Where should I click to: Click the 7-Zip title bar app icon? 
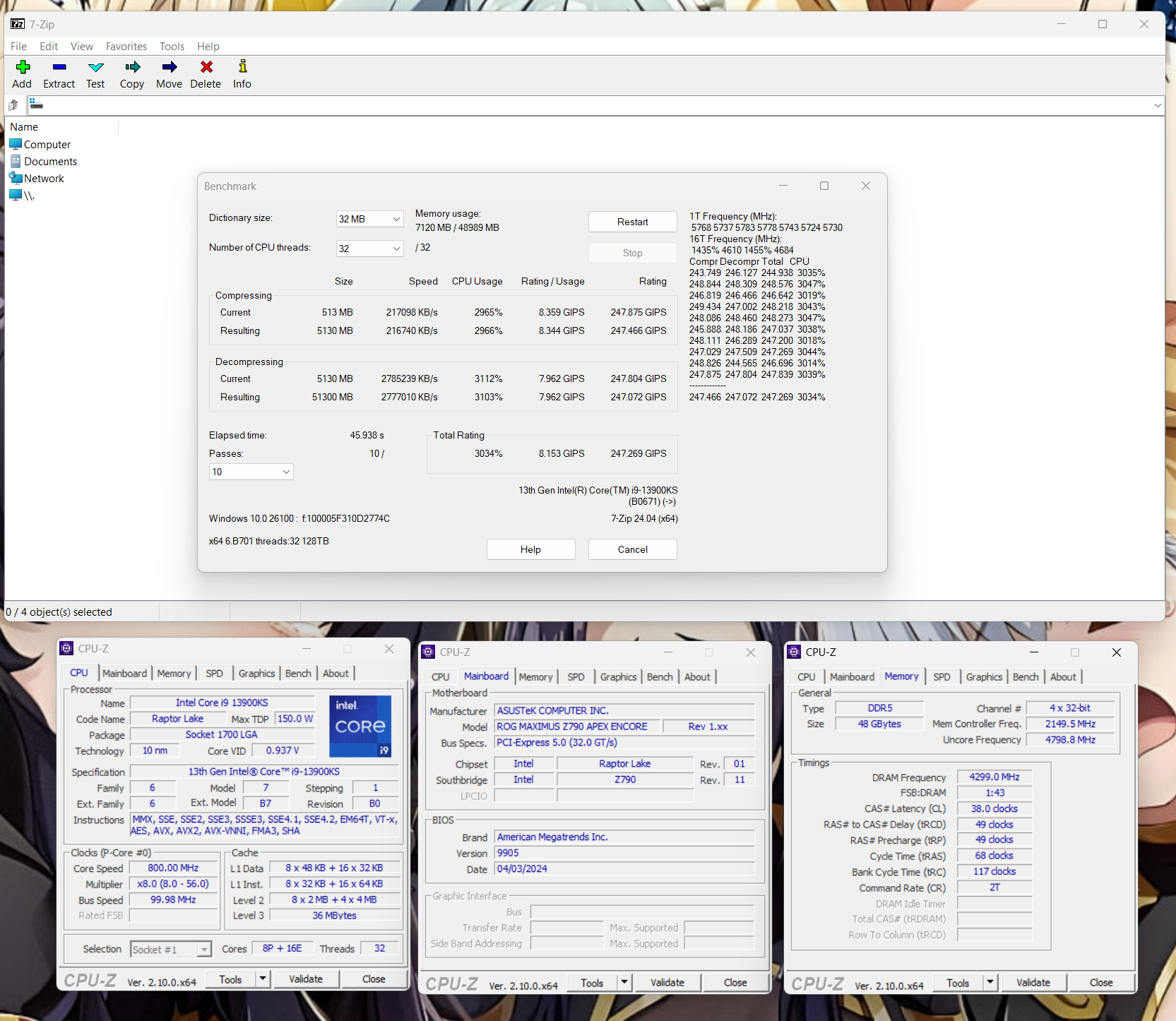pos(18,24)
